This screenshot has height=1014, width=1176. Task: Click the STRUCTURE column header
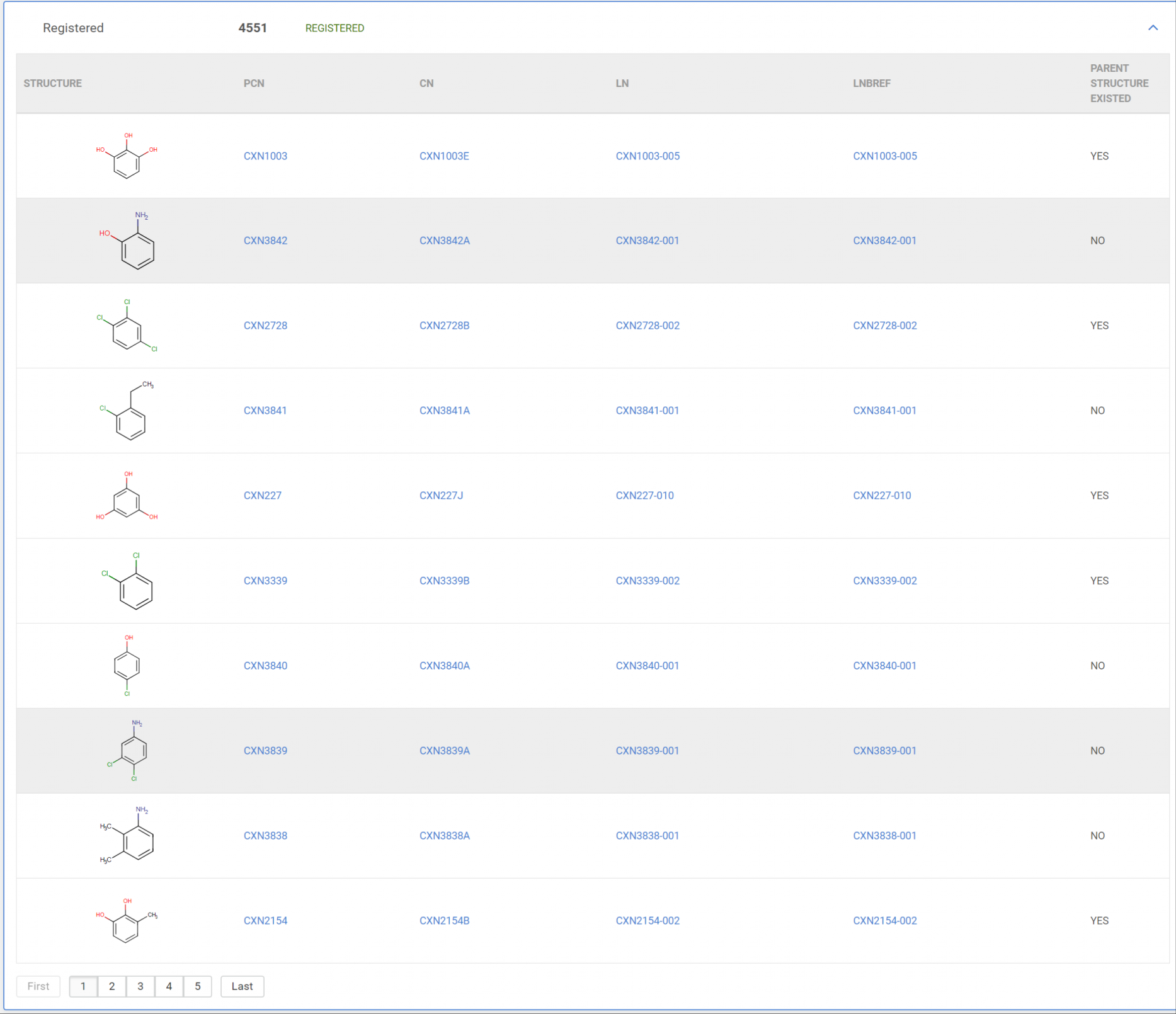(53, 83)
